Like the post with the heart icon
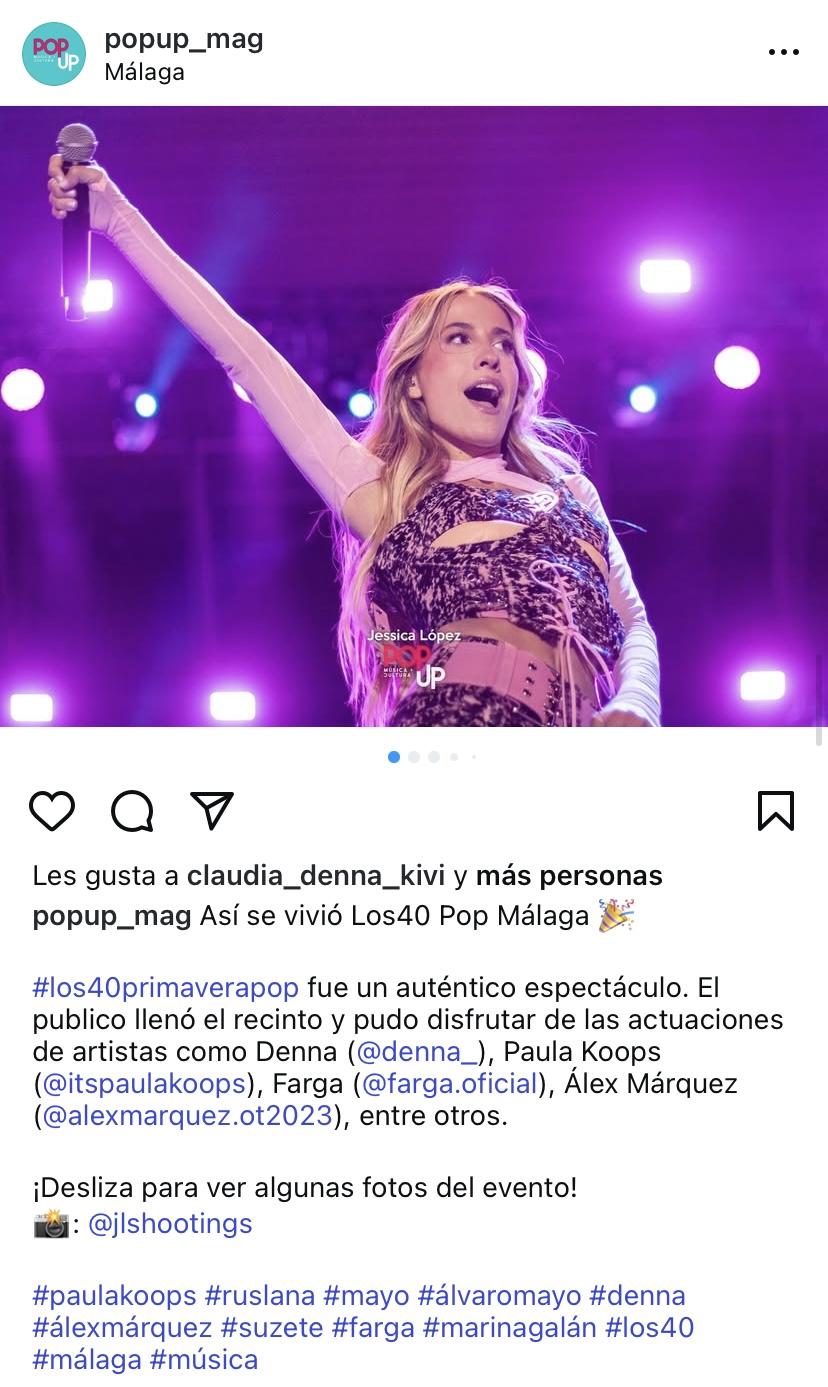The width and height of the screenshot is (828, 1387). click(x=52, y=811)
